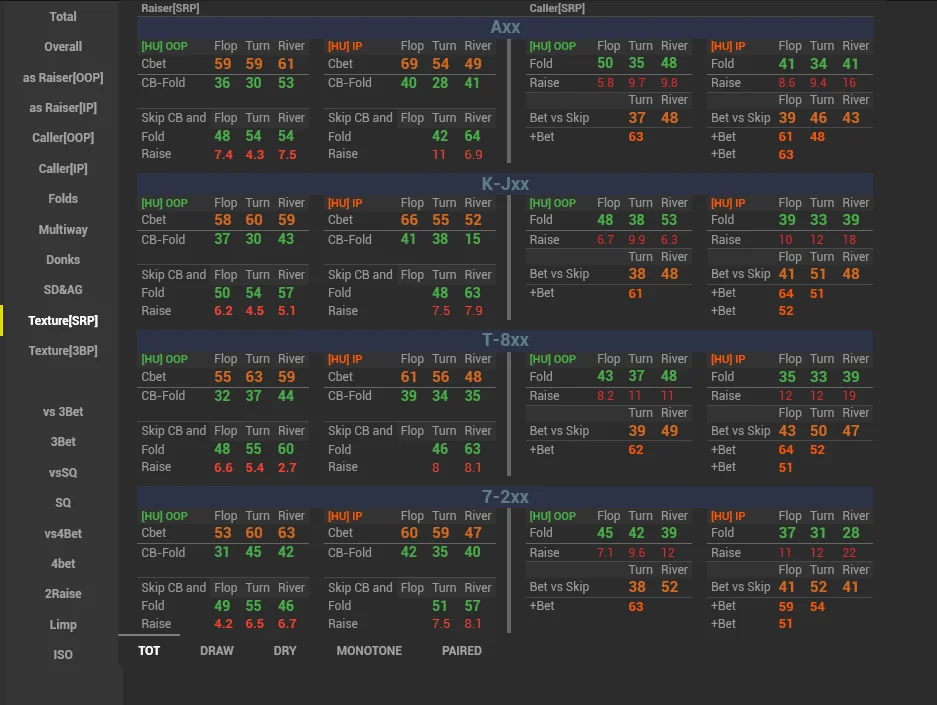Image resolution: width=937 pixels, height=705 pixels.
Task: Select Texture[SRP] sidebar item
Action: pos(63,320)
